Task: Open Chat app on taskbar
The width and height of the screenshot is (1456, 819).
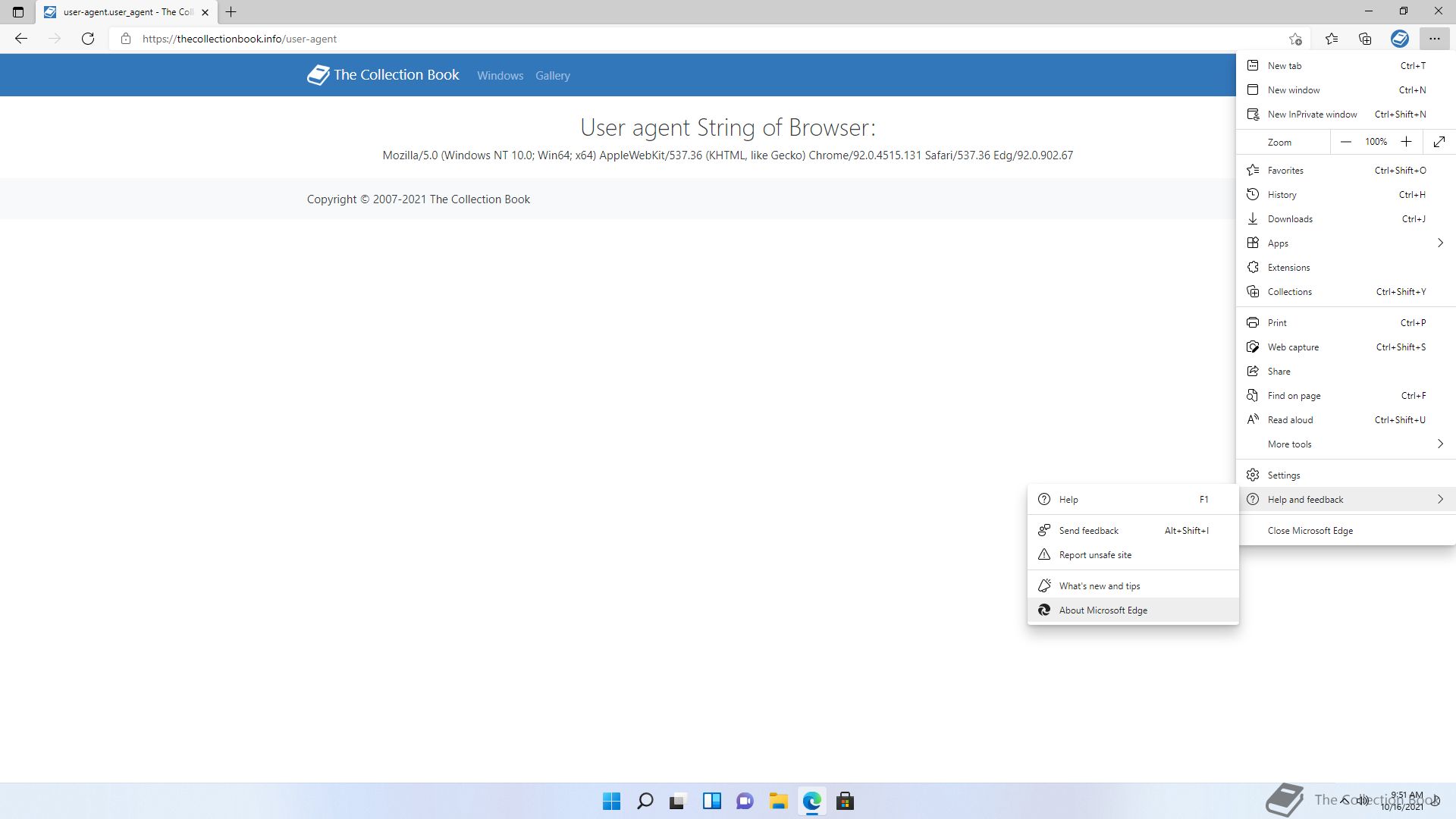Action: 745,801
